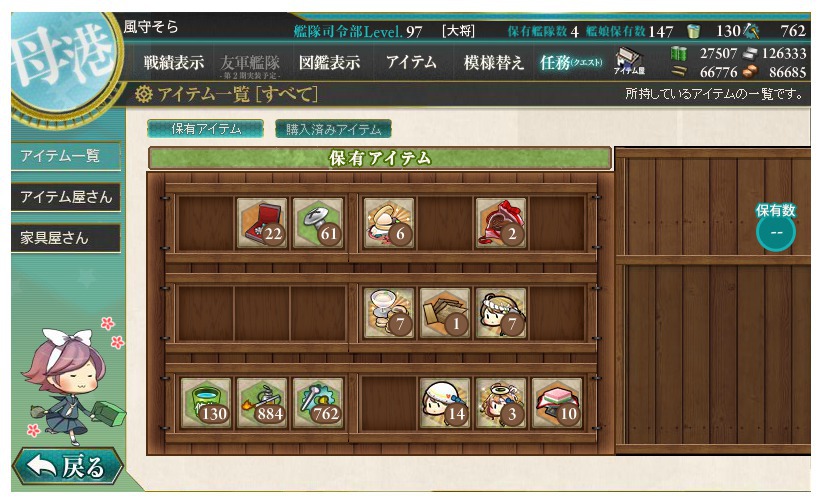Switch to the 保有アイテム tab

click(x=206, y=128)
